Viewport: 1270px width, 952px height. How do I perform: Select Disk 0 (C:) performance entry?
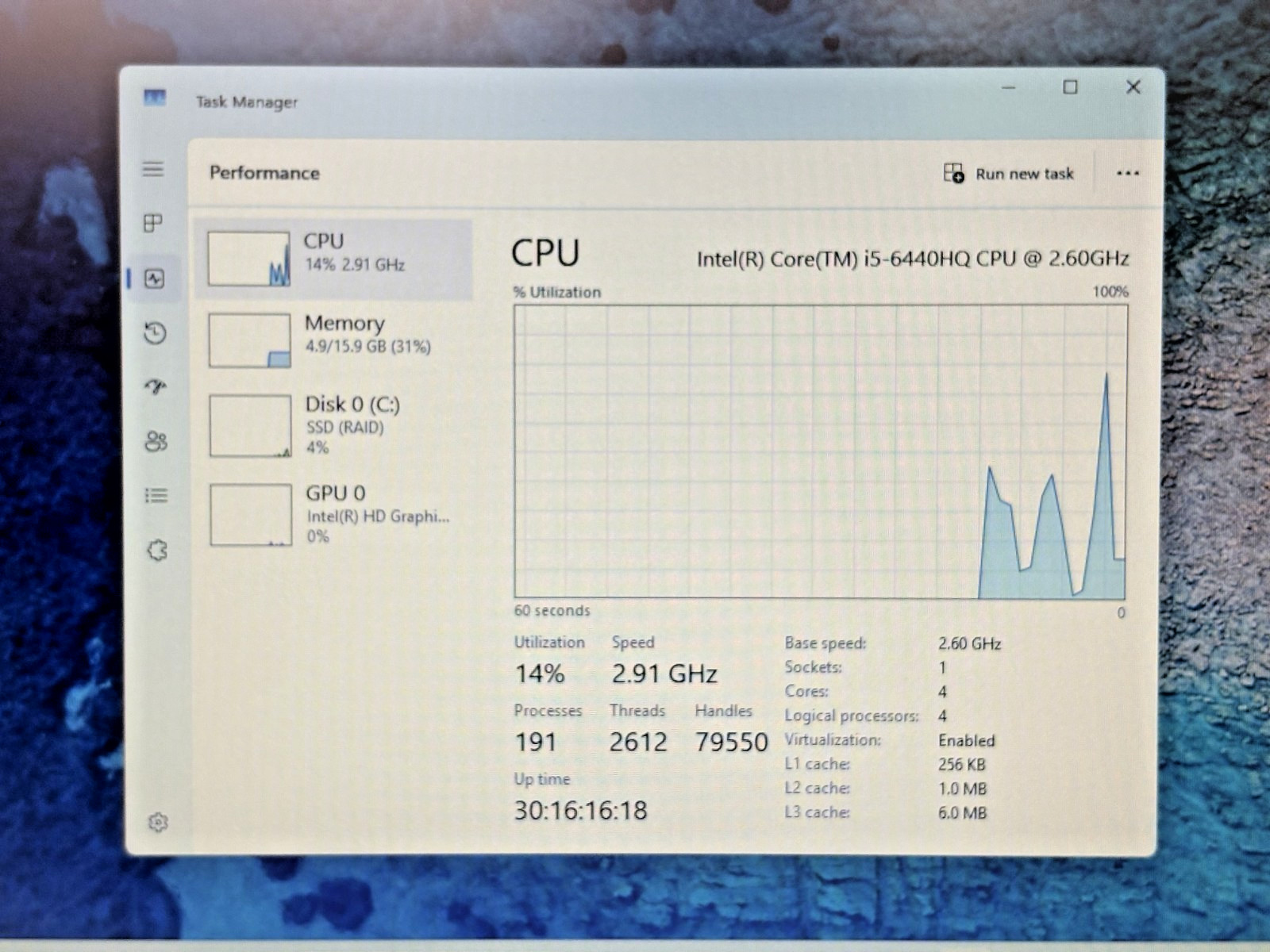pos(333,425)
